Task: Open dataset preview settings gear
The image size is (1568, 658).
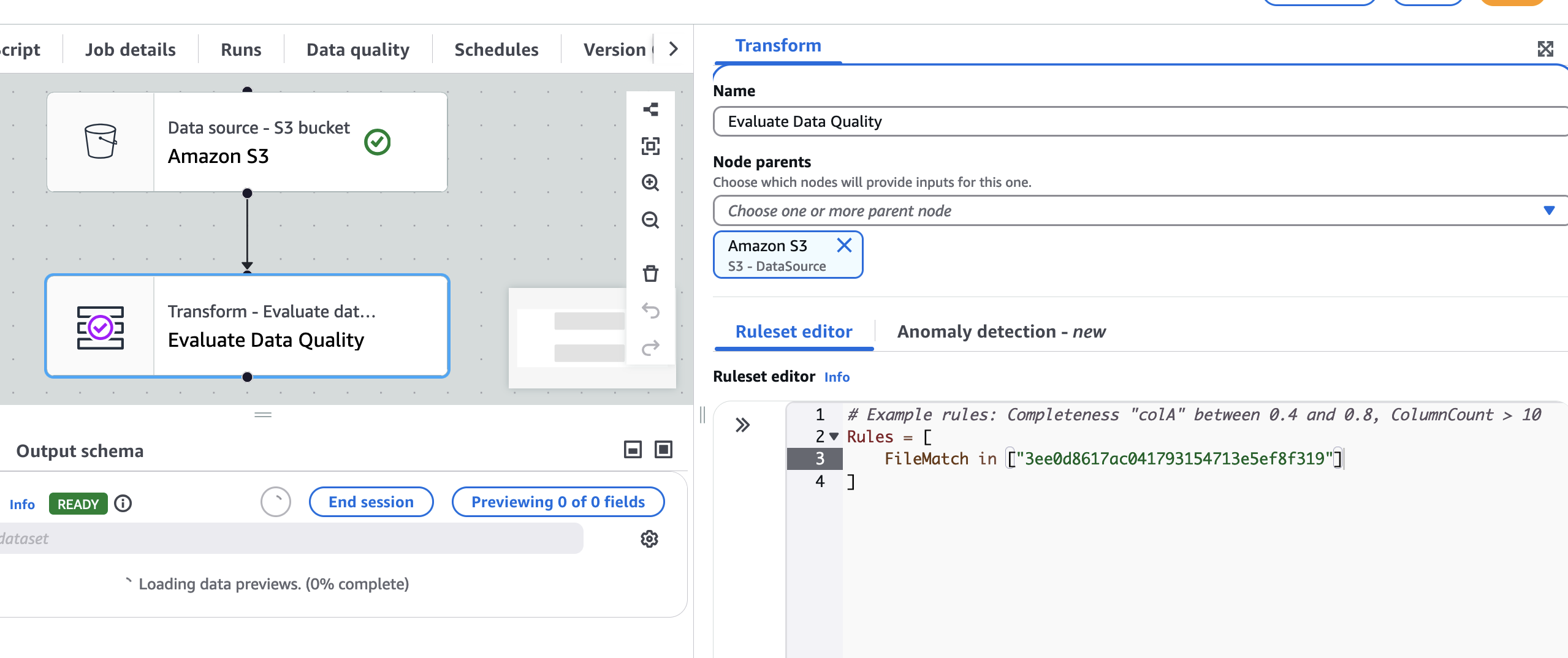Action: (649, 539)
